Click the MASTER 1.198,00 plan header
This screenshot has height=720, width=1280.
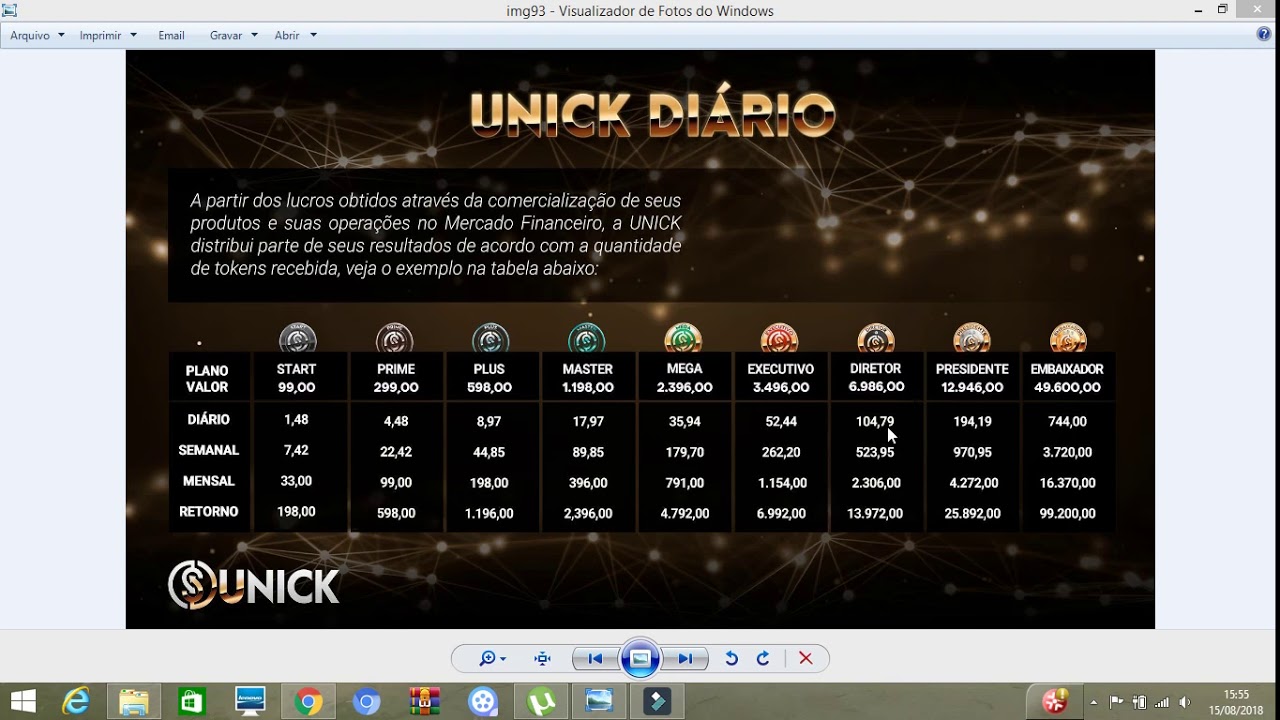(x=588, y=378)
